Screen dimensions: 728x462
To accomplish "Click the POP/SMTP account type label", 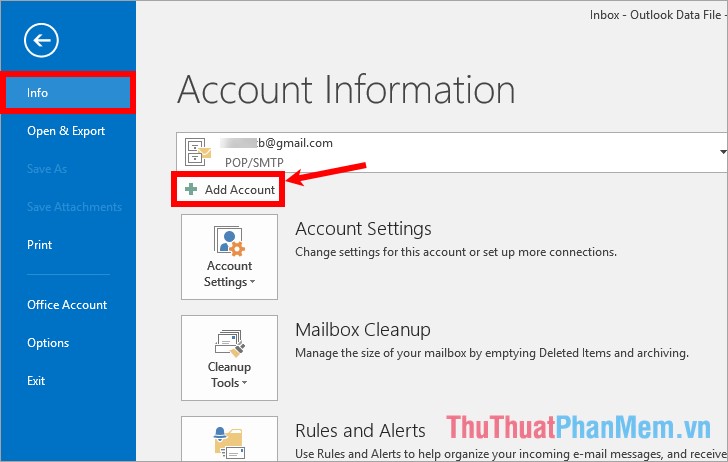I will point(254,163).
